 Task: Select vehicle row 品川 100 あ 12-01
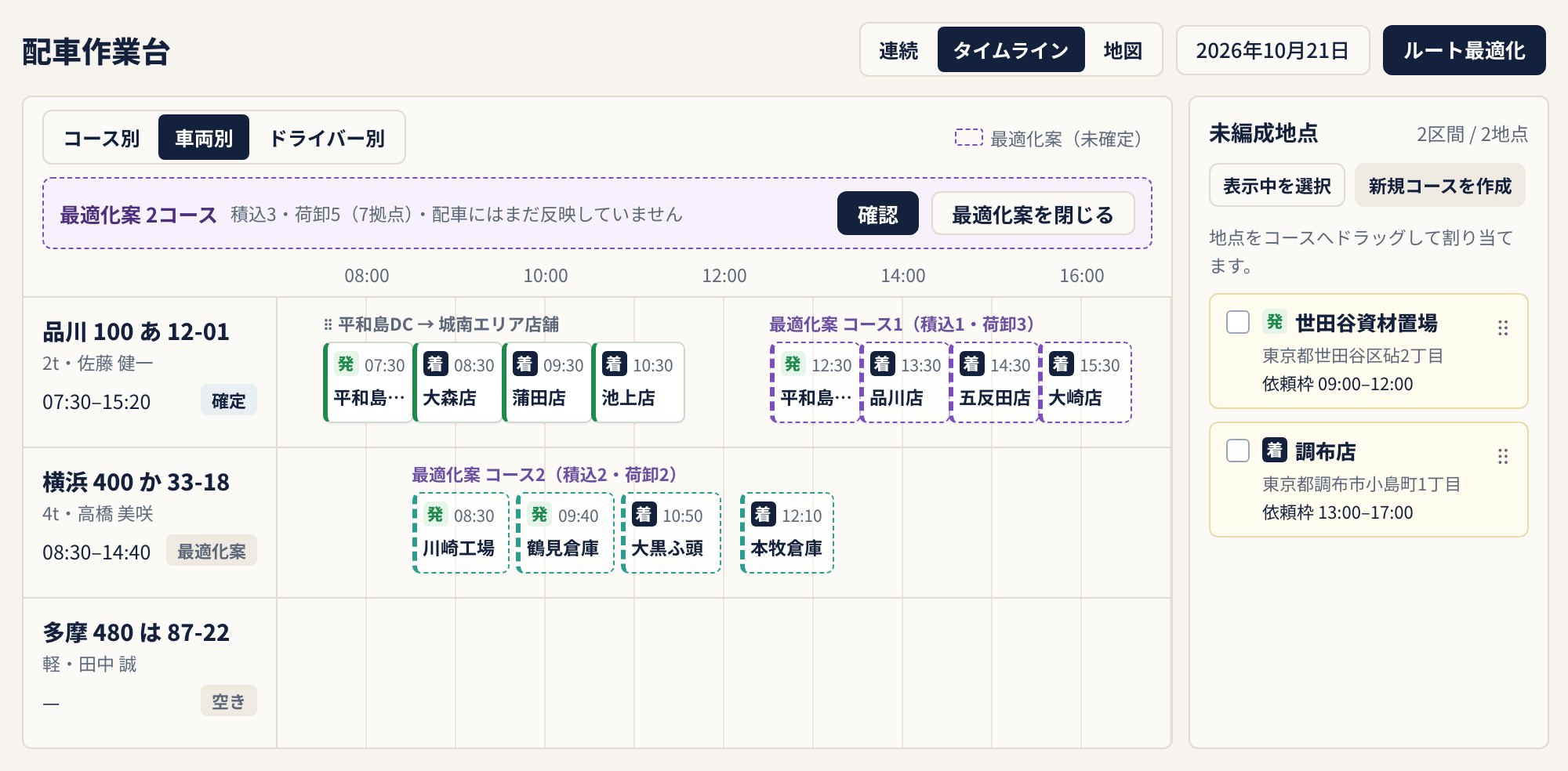coord(150,372)
